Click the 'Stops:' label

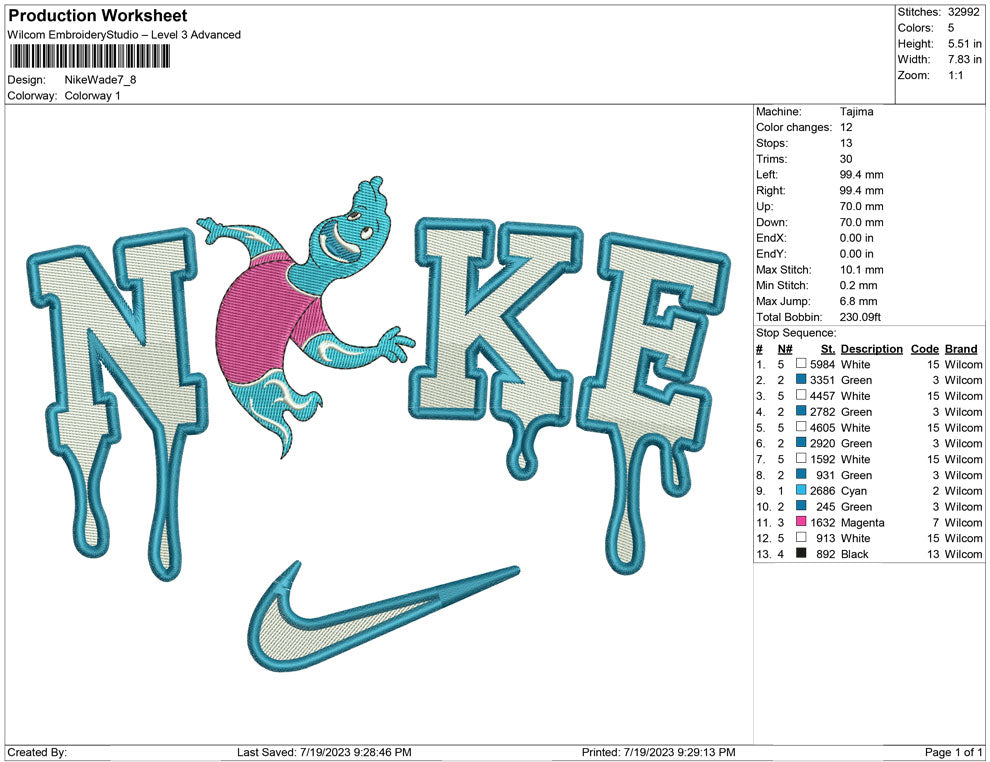tap(772, 143)
